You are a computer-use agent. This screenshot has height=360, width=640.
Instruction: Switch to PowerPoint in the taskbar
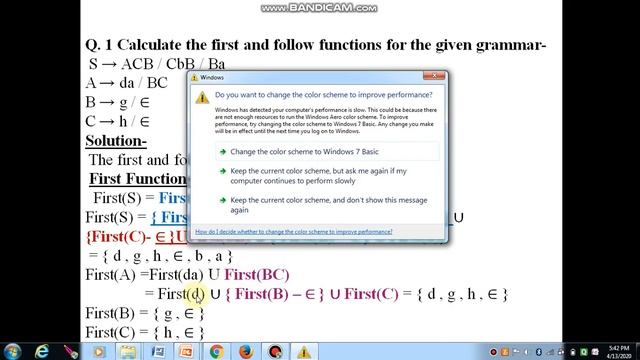click(x=187, y=352)
